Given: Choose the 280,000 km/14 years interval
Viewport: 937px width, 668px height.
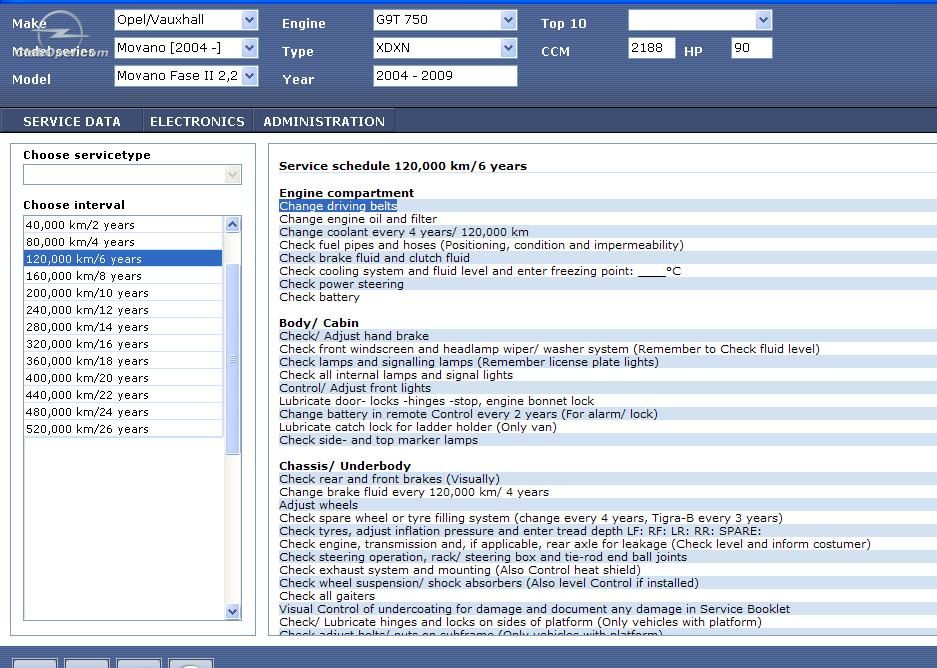Looking at the screenshot, I should pyautogui.click(x=123, y=327).
